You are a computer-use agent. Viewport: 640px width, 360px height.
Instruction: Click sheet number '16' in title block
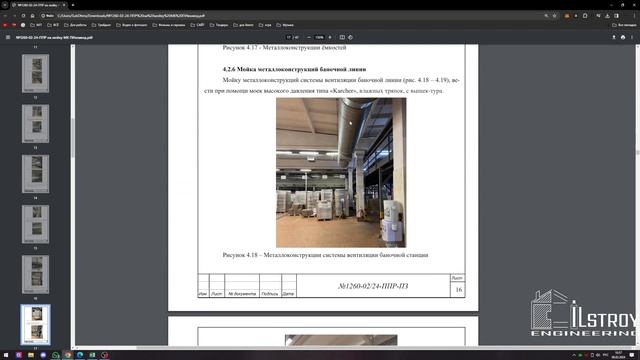coord(459,289)
